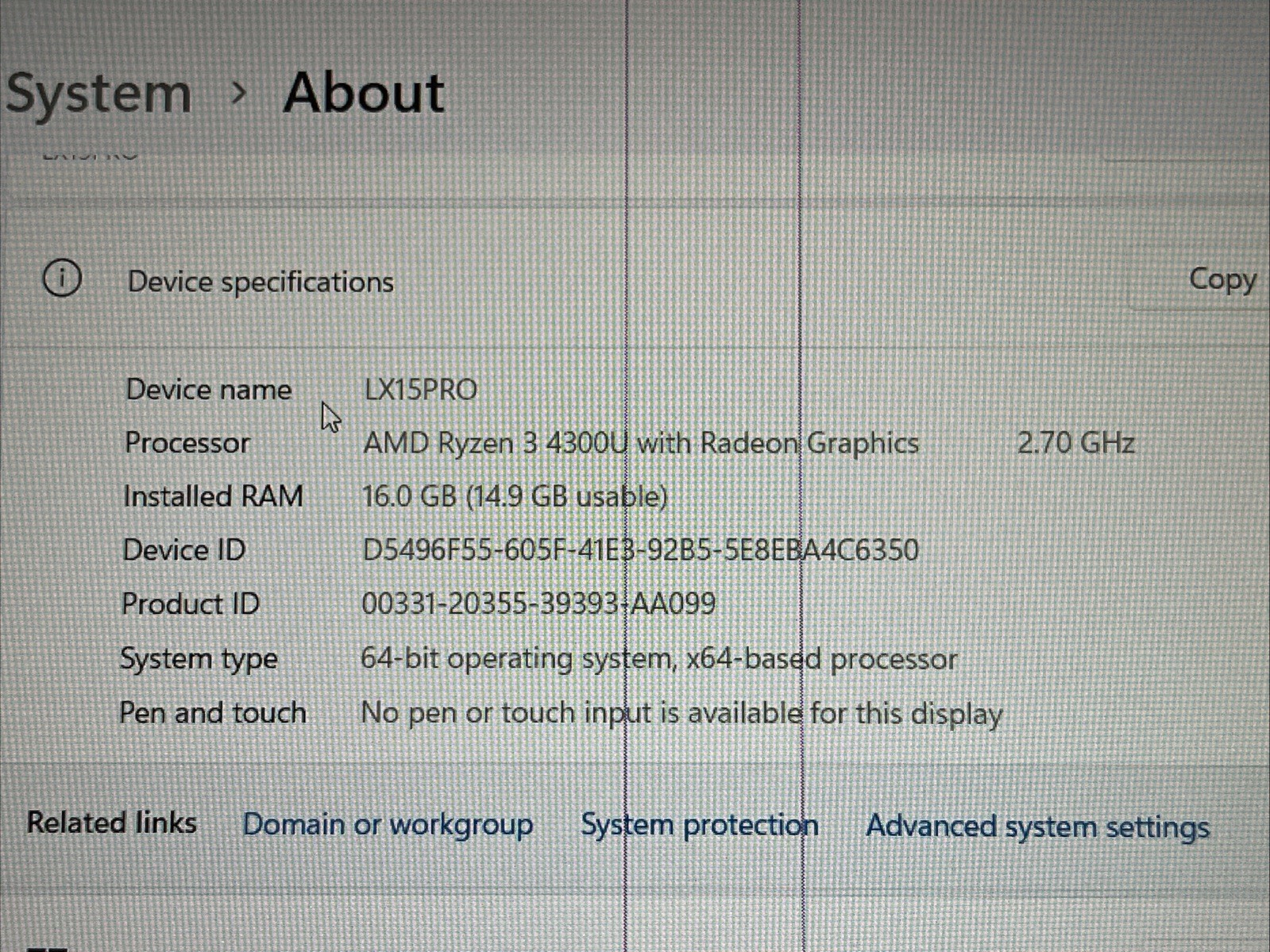Click the Installed RAM label
The width and height of the screenshot is (1270, 952).
click(213, 496)
